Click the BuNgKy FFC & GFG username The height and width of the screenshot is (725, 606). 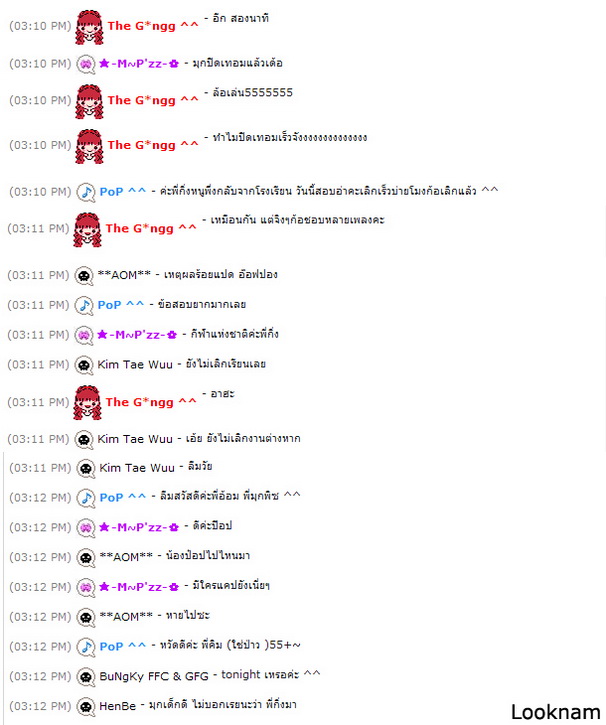point(154,676)
